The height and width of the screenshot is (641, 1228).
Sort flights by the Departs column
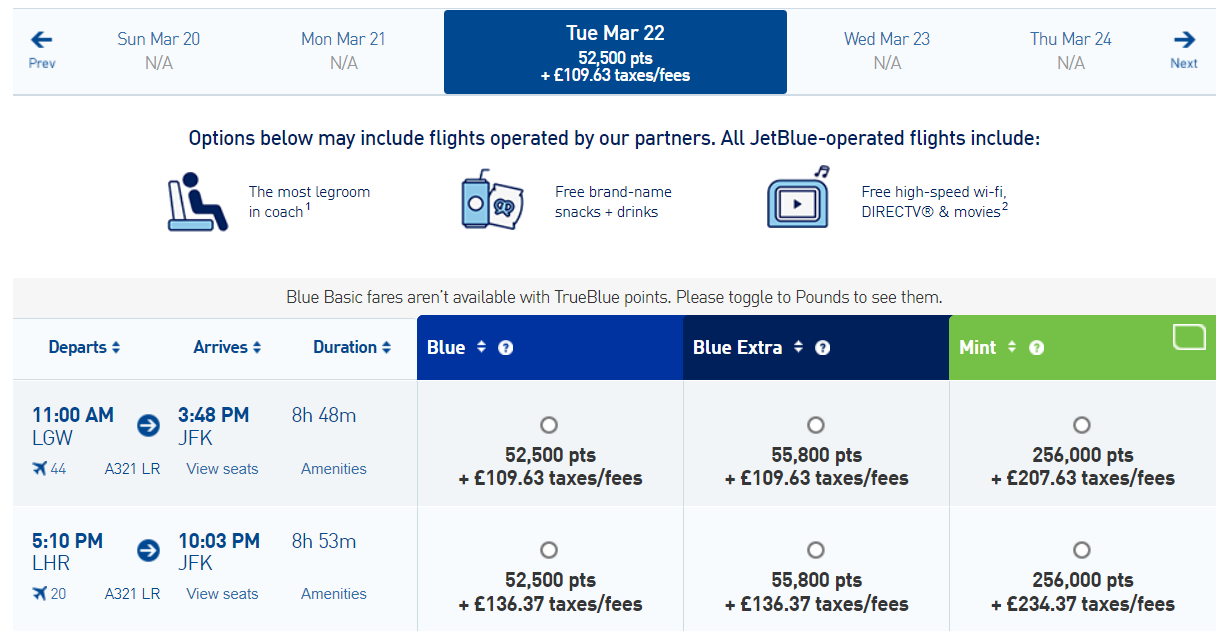coord(84,347)
